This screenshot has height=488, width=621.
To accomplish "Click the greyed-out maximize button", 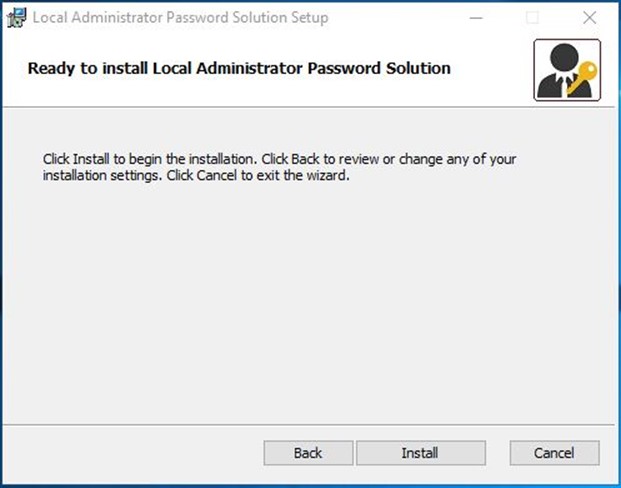I will 532,18.
